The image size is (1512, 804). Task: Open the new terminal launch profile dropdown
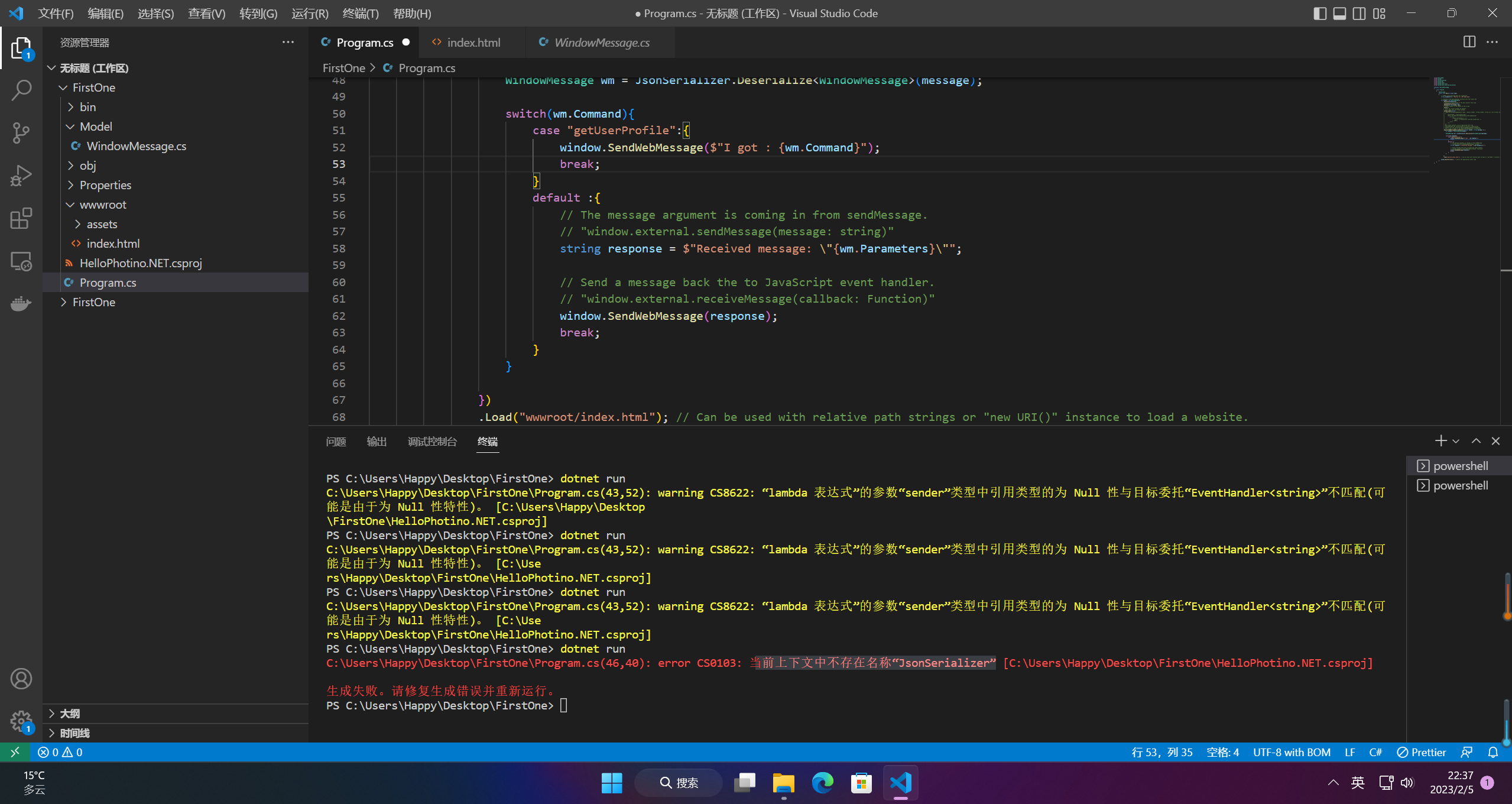point(1456,441)
